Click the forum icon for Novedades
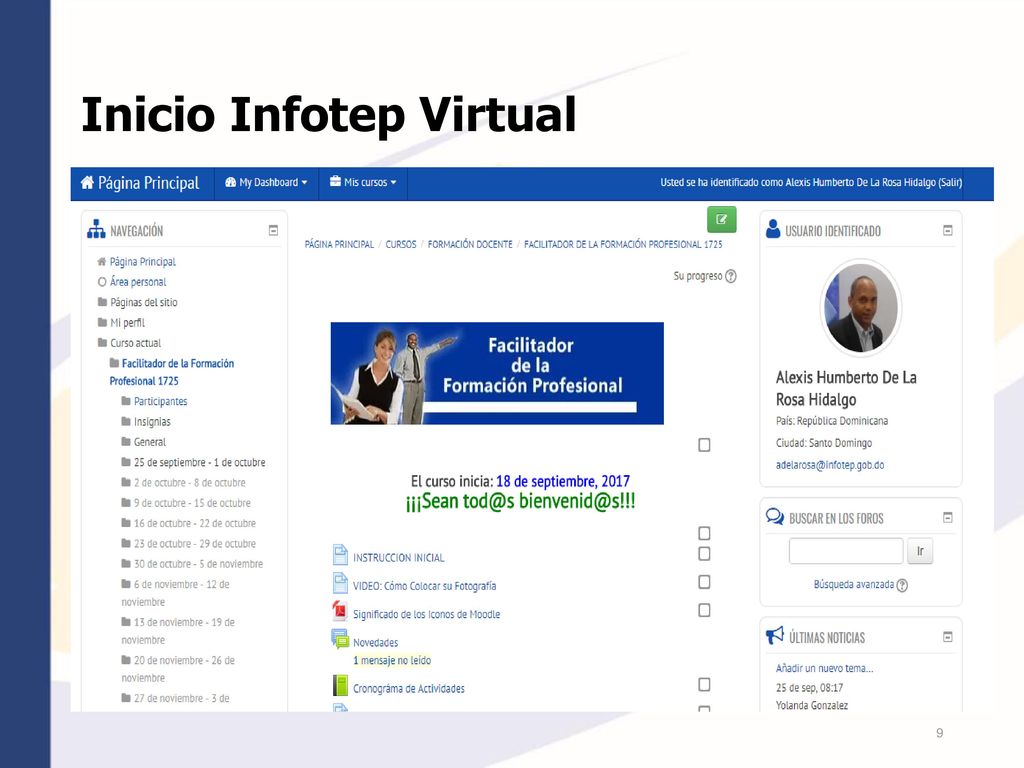The image size is (1024, 768). [x=340, y=639]
